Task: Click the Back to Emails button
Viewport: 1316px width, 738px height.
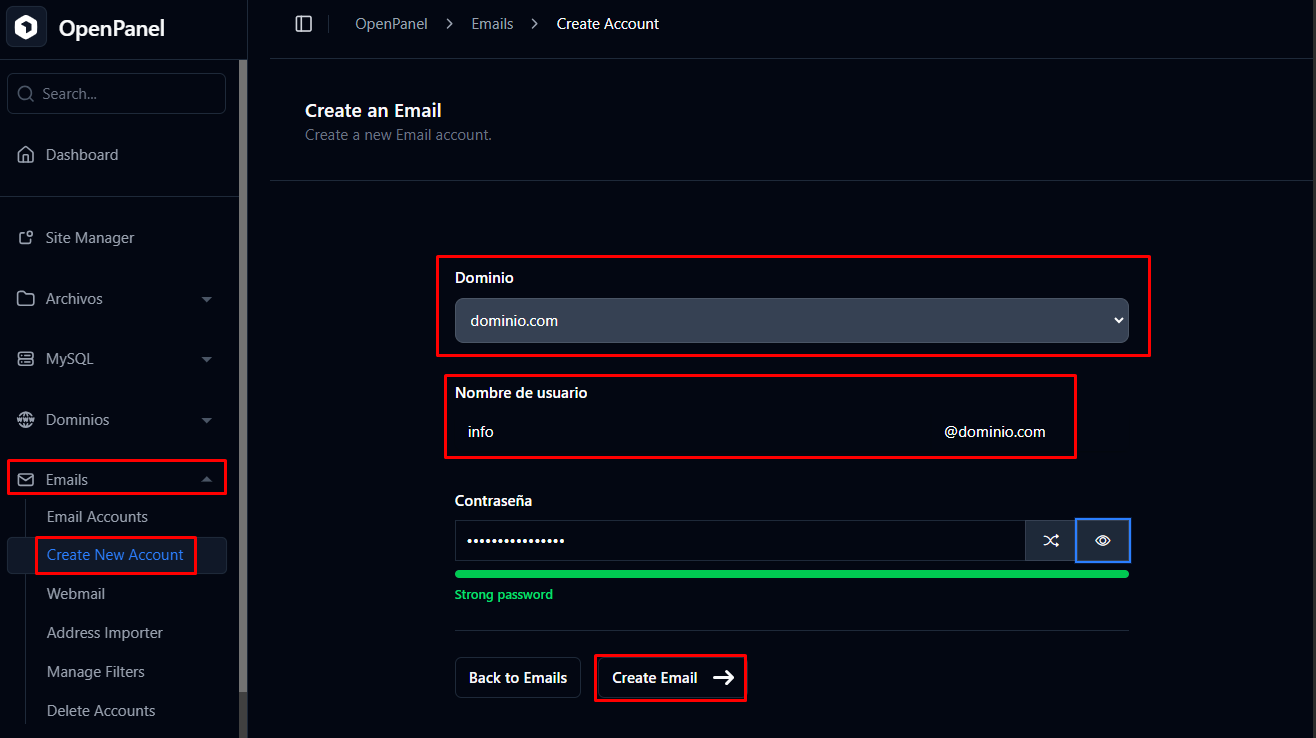Action: [x=517, y=678]
